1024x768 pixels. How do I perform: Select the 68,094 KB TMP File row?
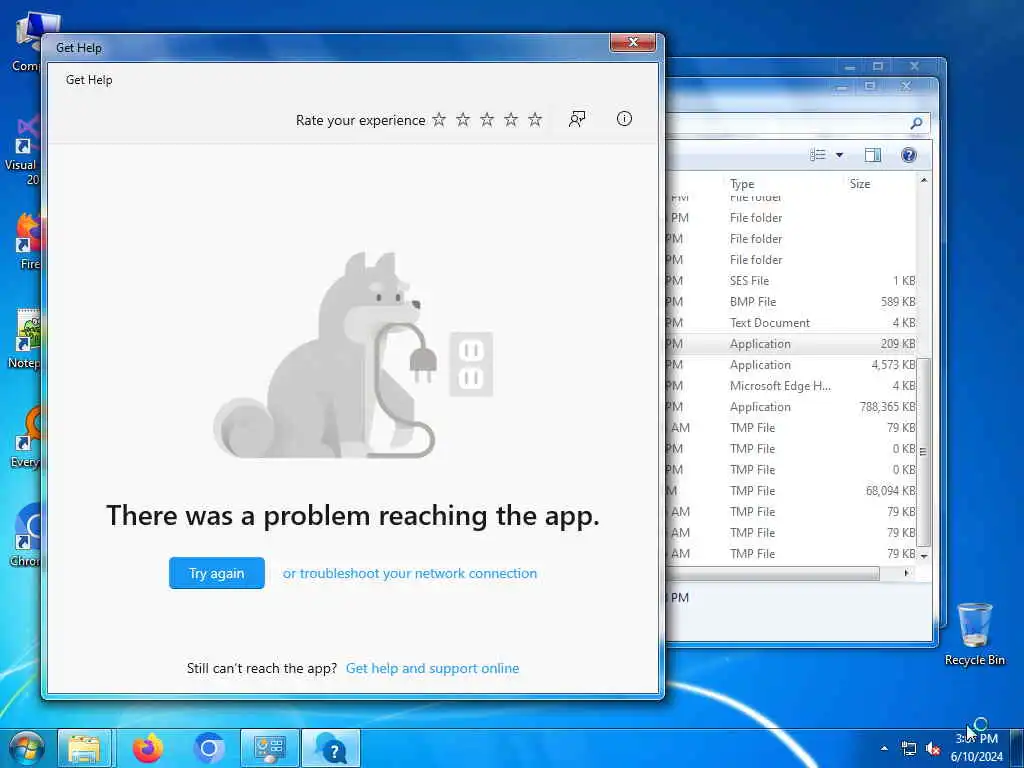tap(793, 490)
